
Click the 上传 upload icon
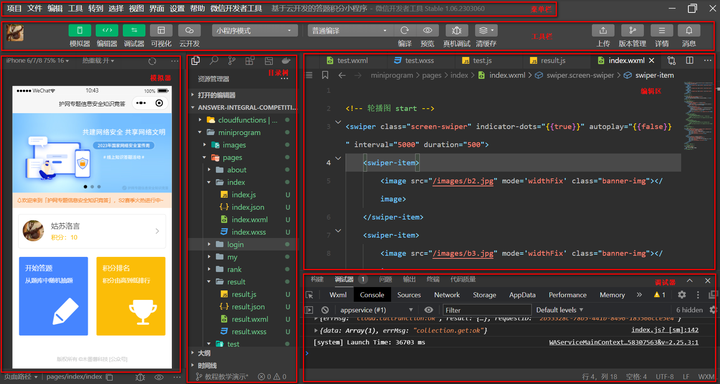tap(603, 31)
